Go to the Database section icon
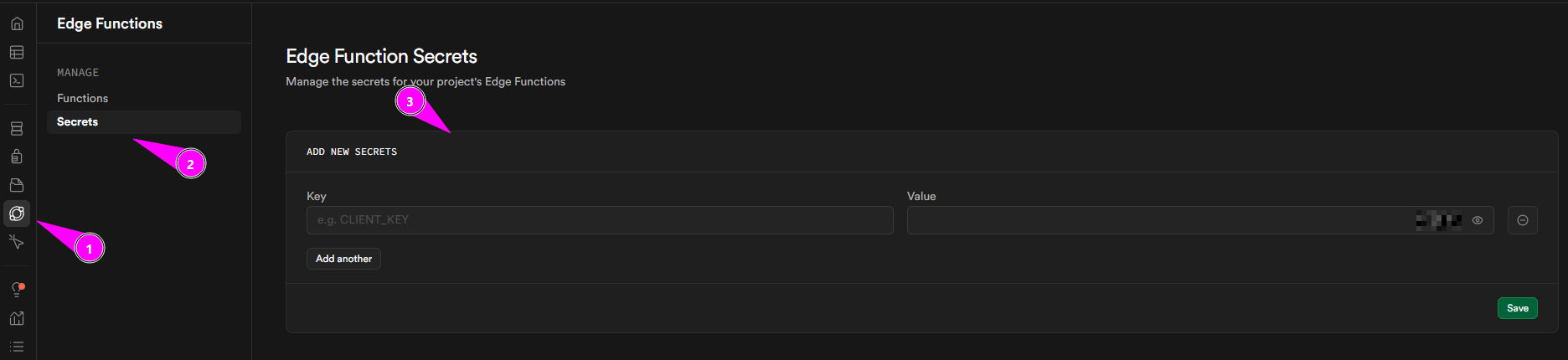This screenshot has width=1568, height=360. click(17, 129)
